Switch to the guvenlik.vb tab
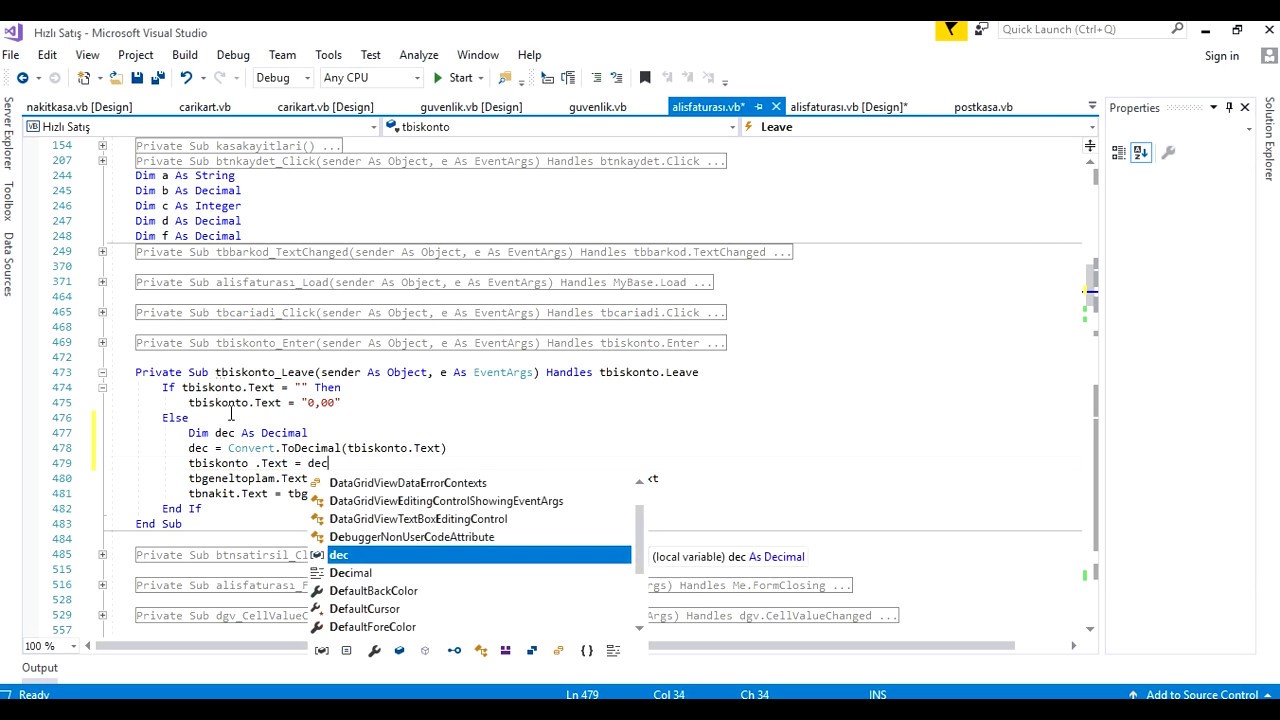Screen dimensions: 1280x720 (598, 107)
